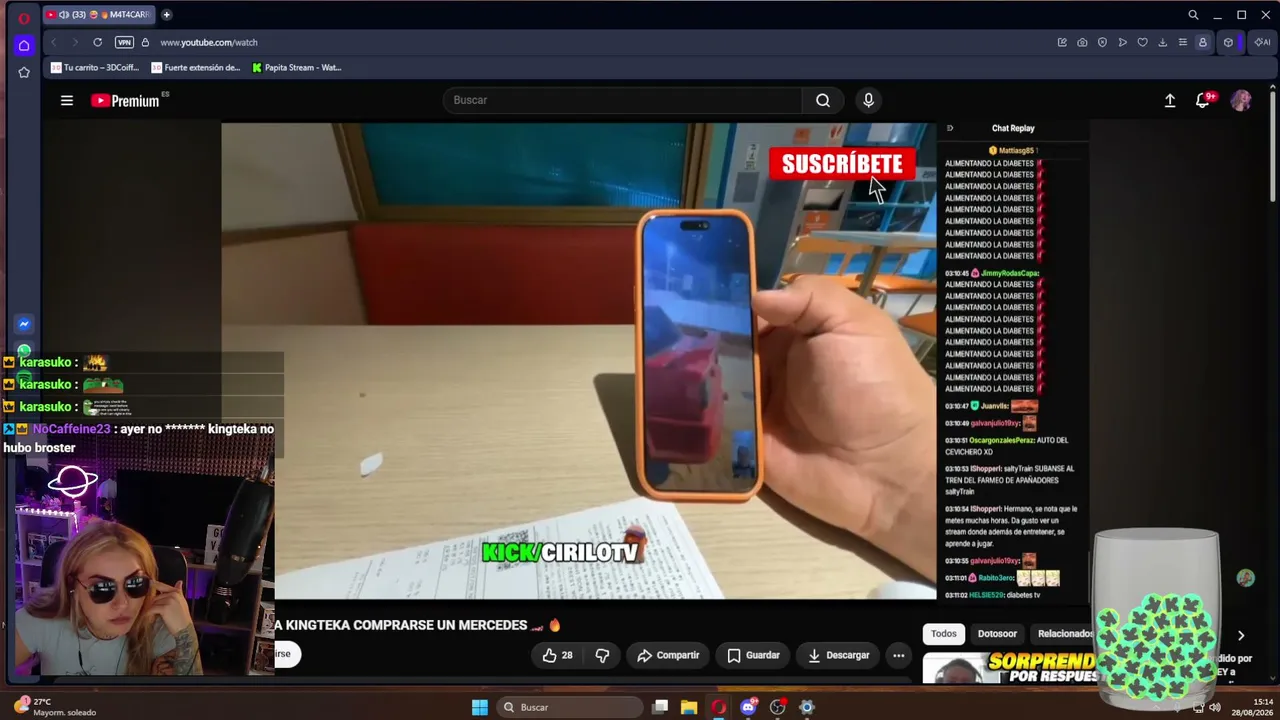This screenshot has height=720, width=1280.
Task: Open the browser profile icon in toolbar
Action: click(1202, 42)
